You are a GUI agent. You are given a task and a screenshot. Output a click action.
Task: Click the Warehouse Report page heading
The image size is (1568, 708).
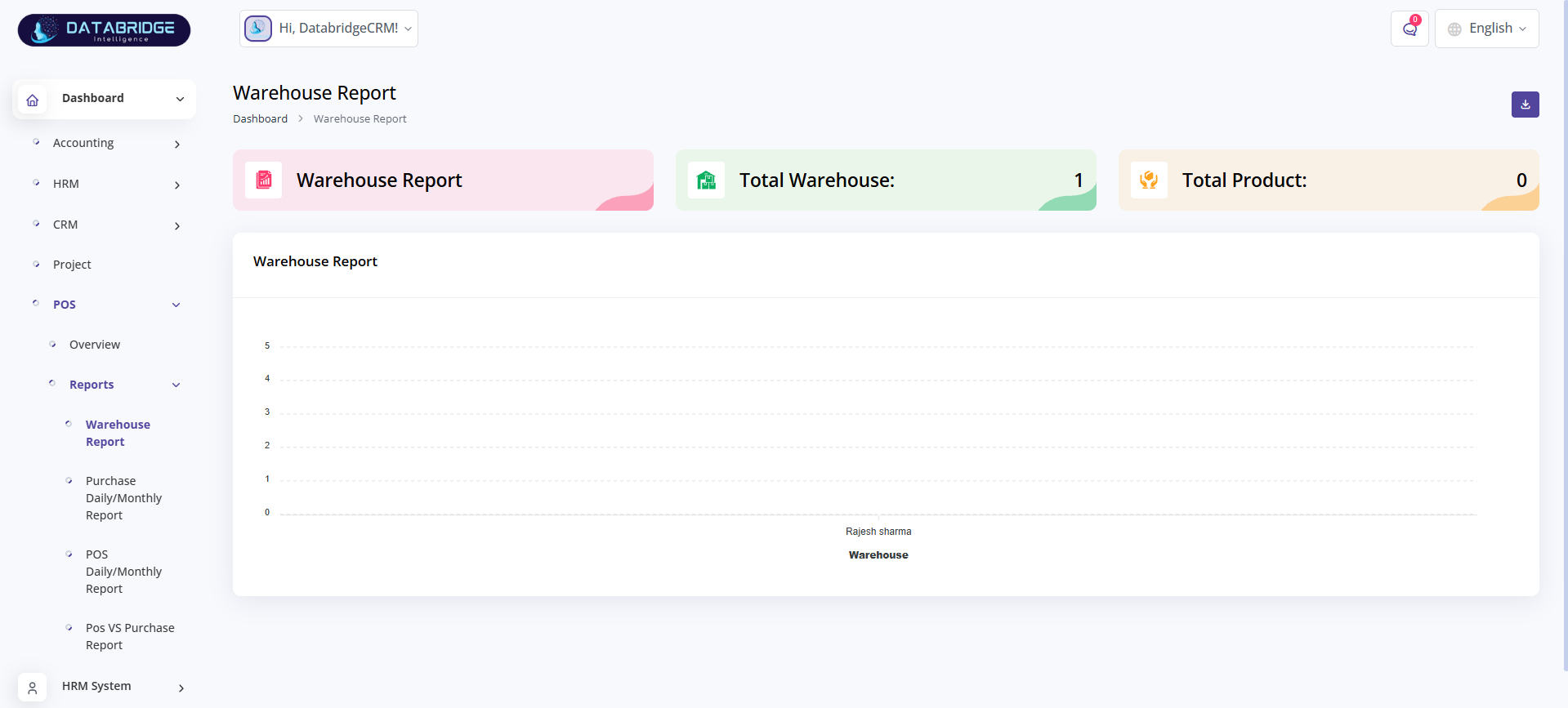[x=315, y=93]
